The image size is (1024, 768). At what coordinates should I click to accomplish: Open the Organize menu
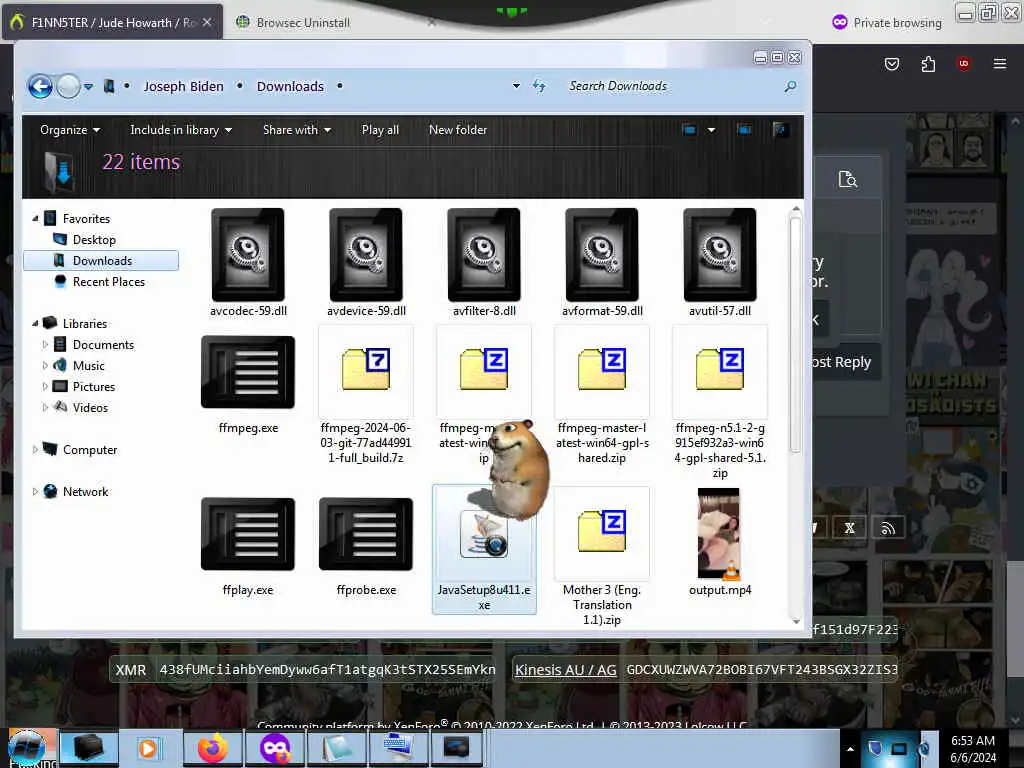click(70, 130)
